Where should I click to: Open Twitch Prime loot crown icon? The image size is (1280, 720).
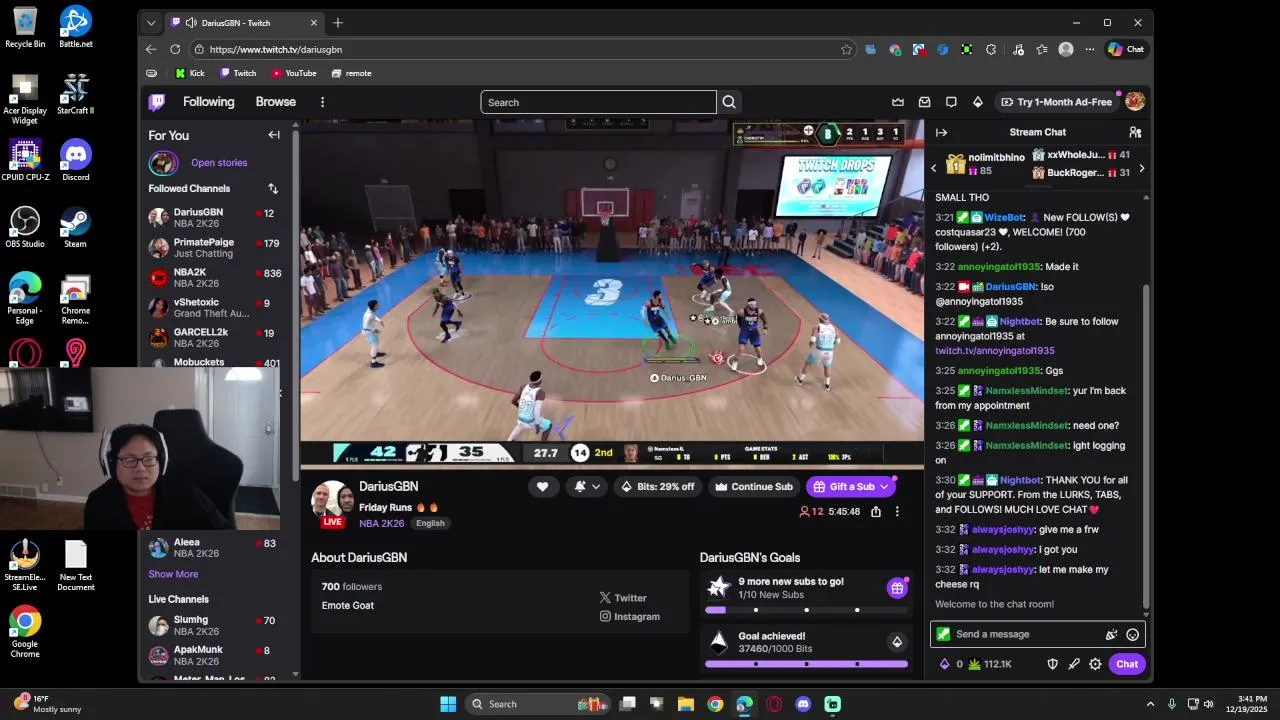tap(898, 102)
